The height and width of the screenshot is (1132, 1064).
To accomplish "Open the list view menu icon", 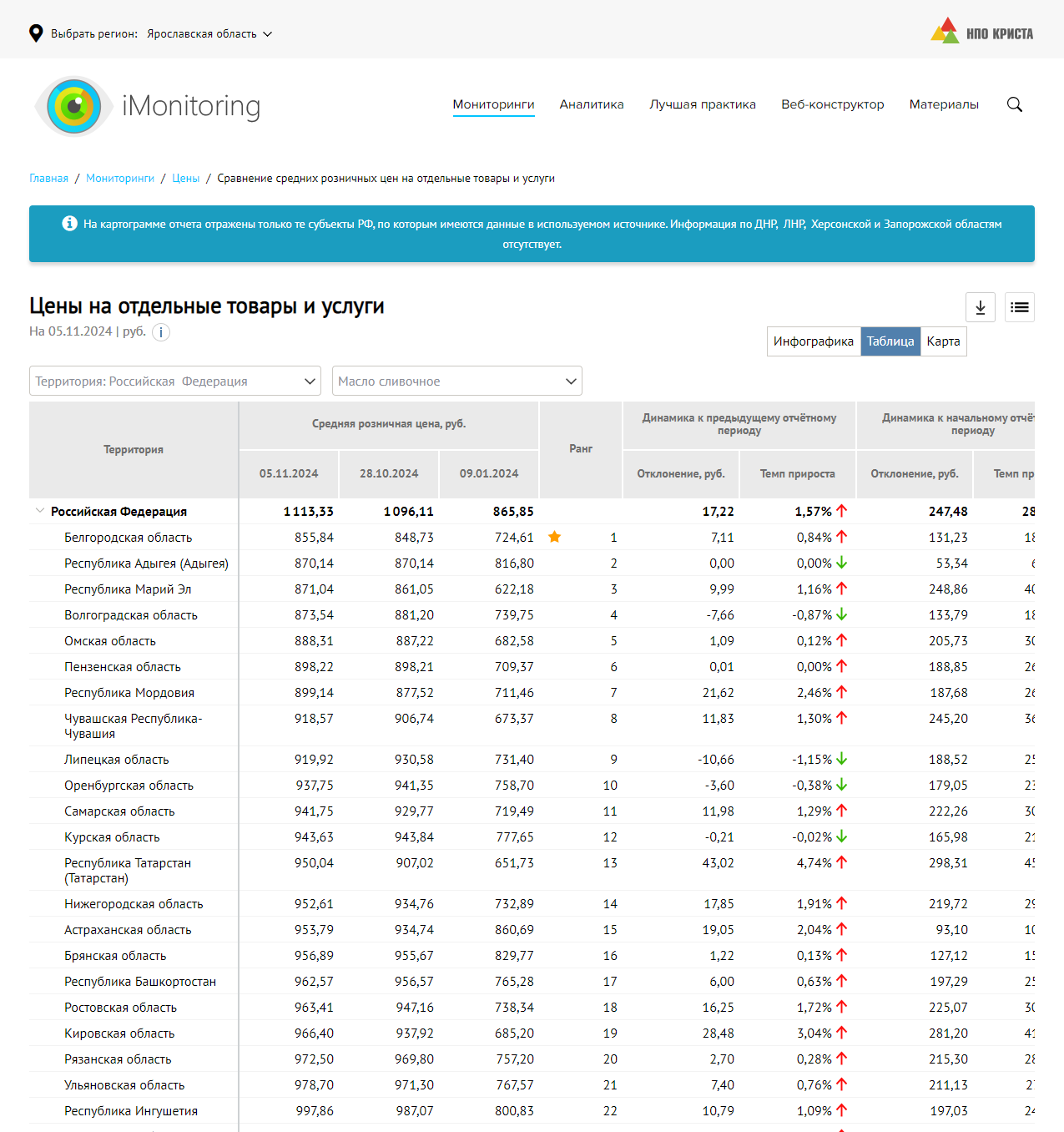I will (1019, 307).
